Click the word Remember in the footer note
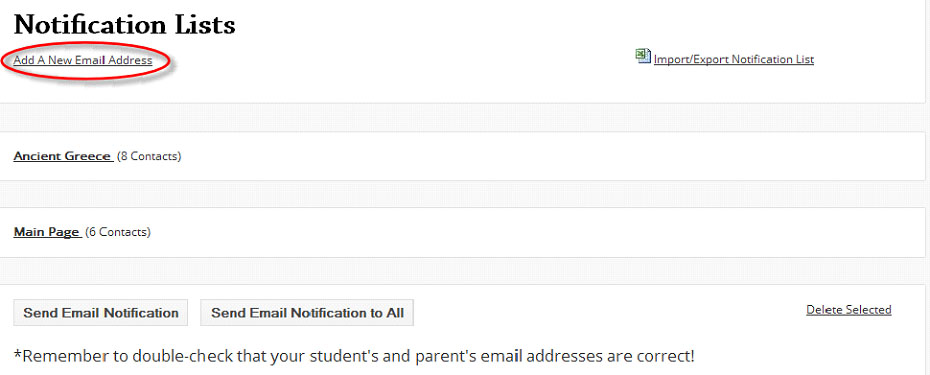930x375 pixels. [59, 357]
